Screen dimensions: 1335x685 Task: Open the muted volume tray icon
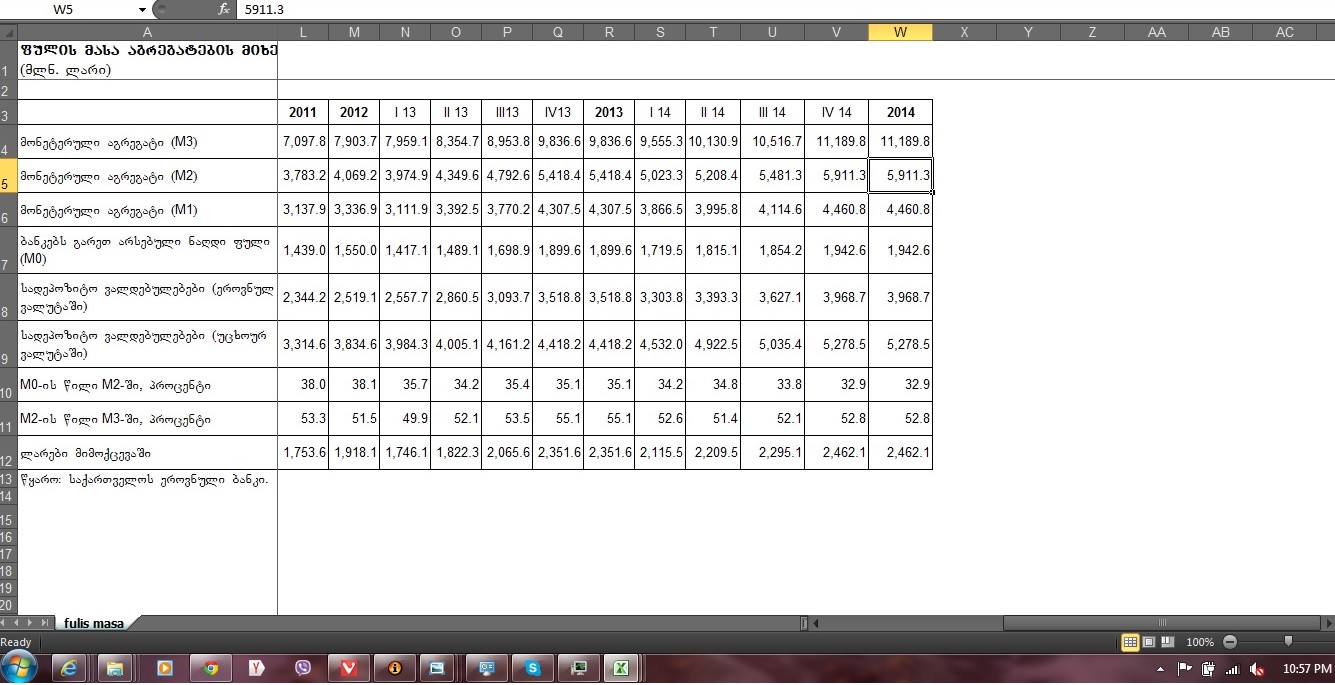pos(1256,669)
